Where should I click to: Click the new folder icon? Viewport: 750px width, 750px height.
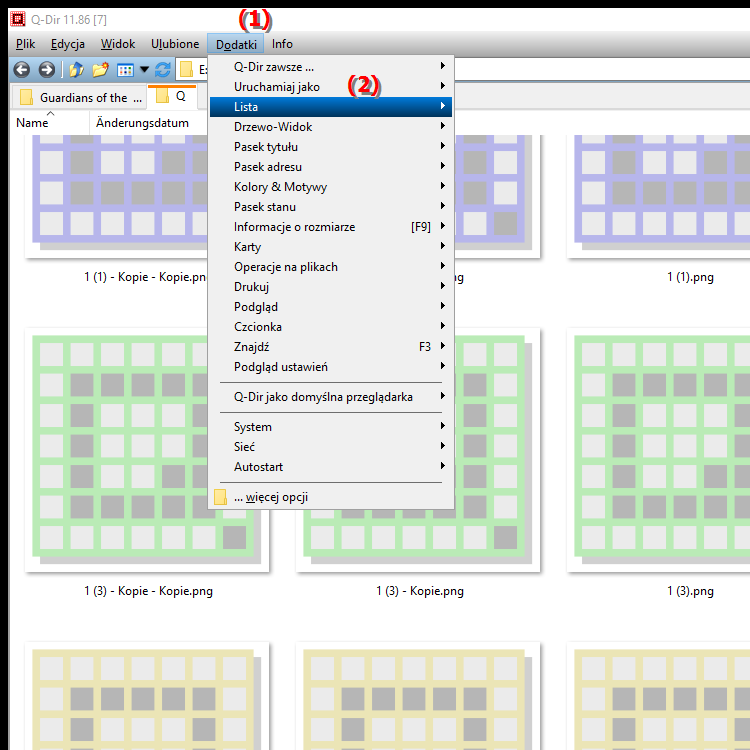click(x=100, y=70)
